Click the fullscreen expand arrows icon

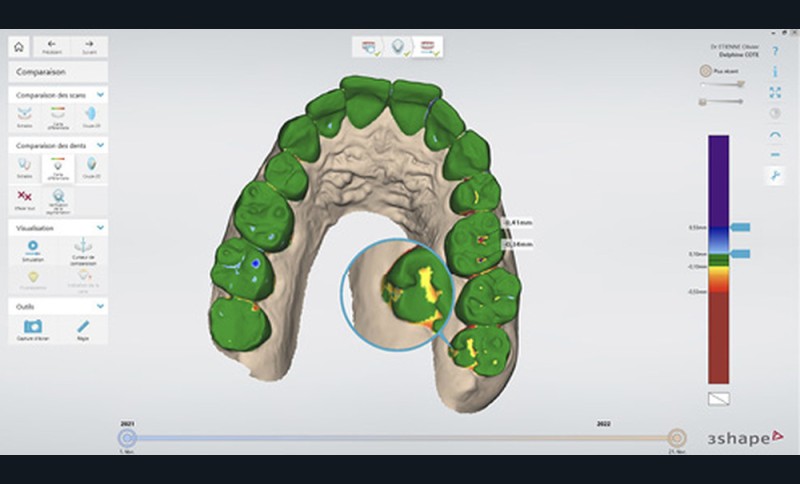[776, 92]
